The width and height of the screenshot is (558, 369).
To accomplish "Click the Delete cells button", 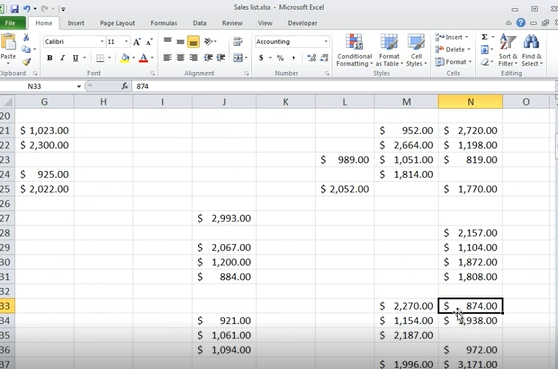I will [x=453, y=49].
